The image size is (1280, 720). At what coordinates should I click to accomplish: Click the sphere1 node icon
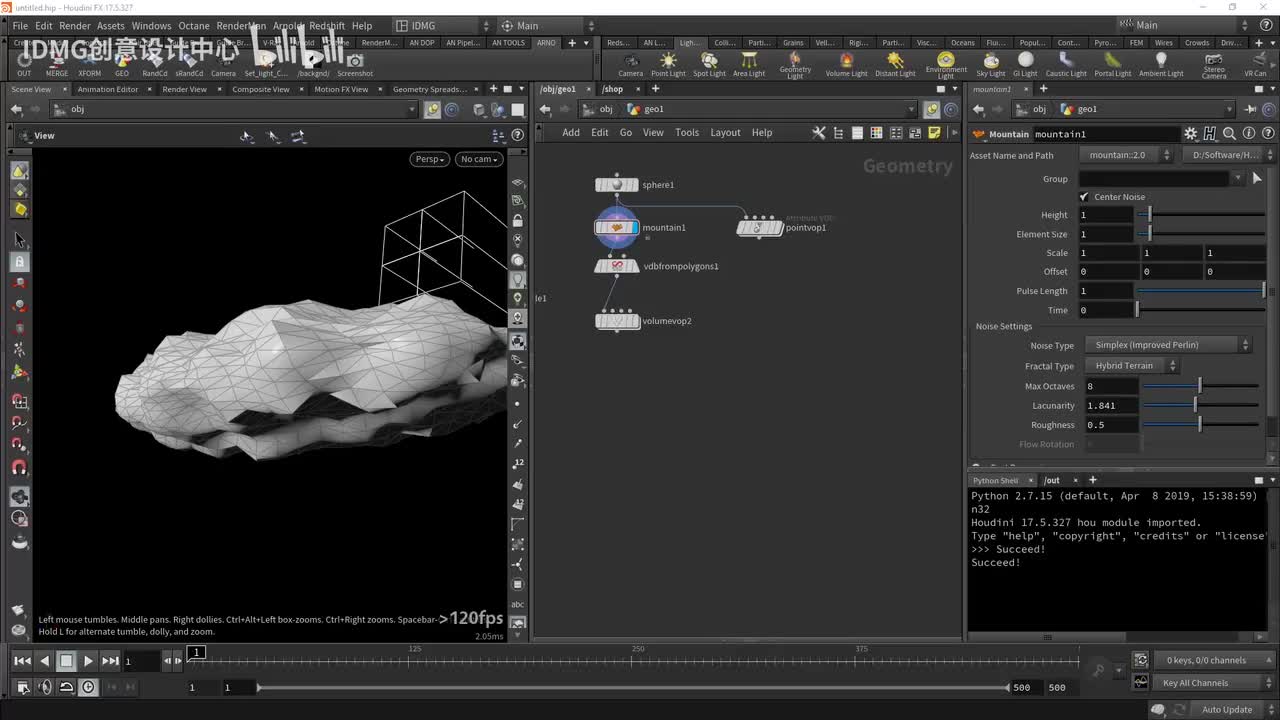616,185
